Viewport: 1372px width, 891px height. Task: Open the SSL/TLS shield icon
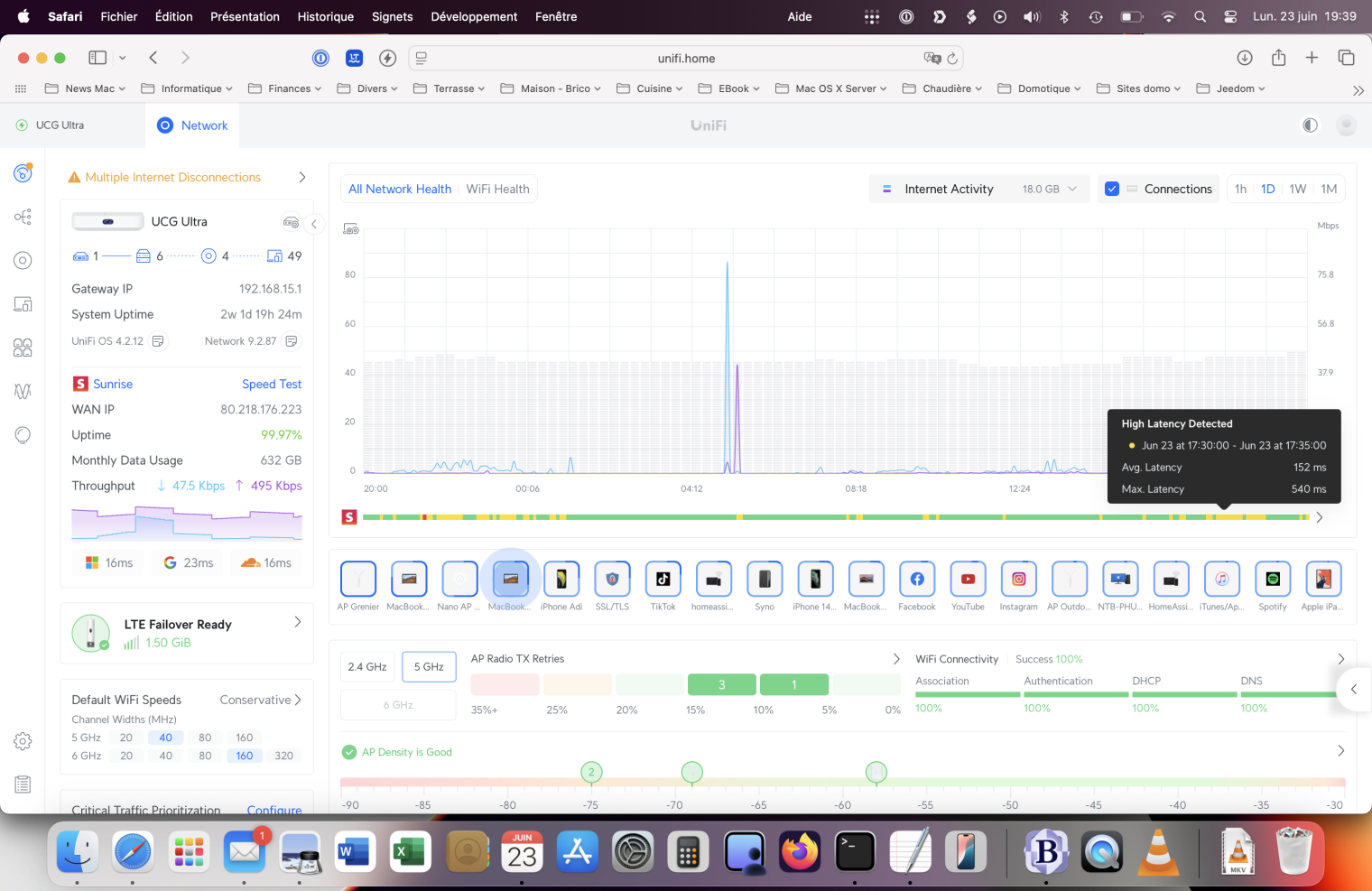[x=612, y=580]
